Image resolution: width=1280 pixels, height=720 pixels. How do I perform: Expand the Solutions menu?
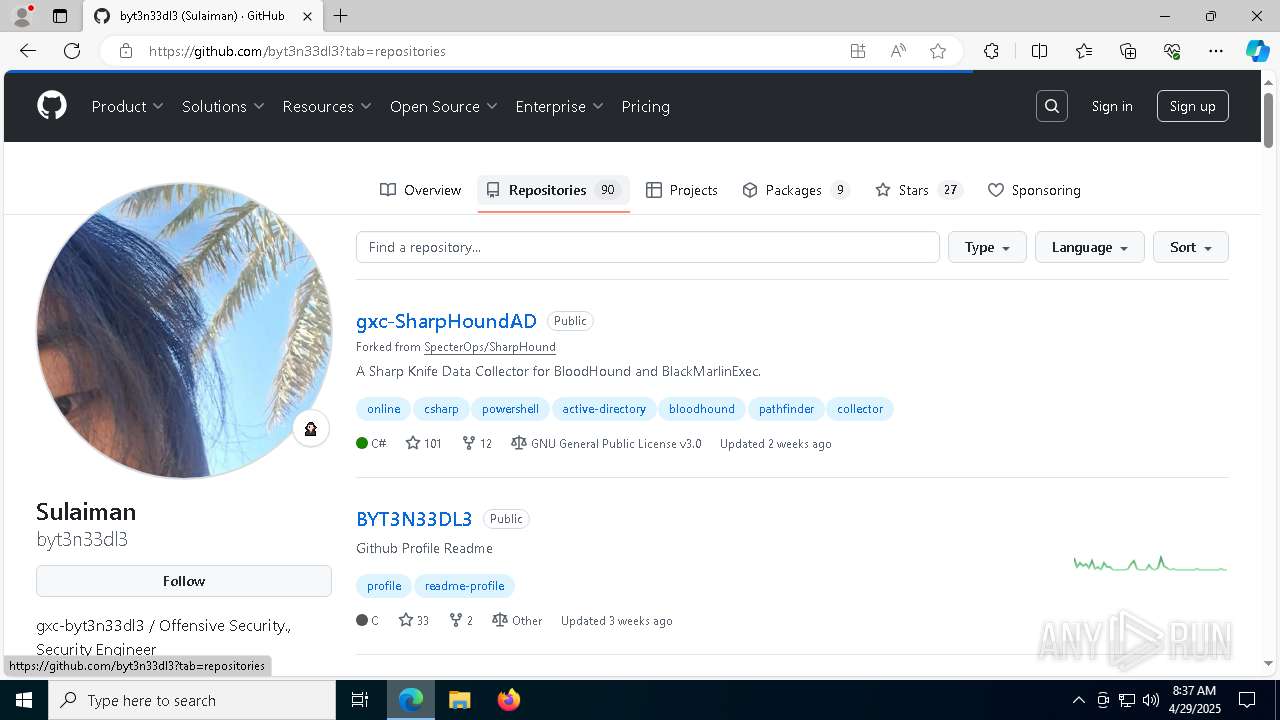click(223, 106)
